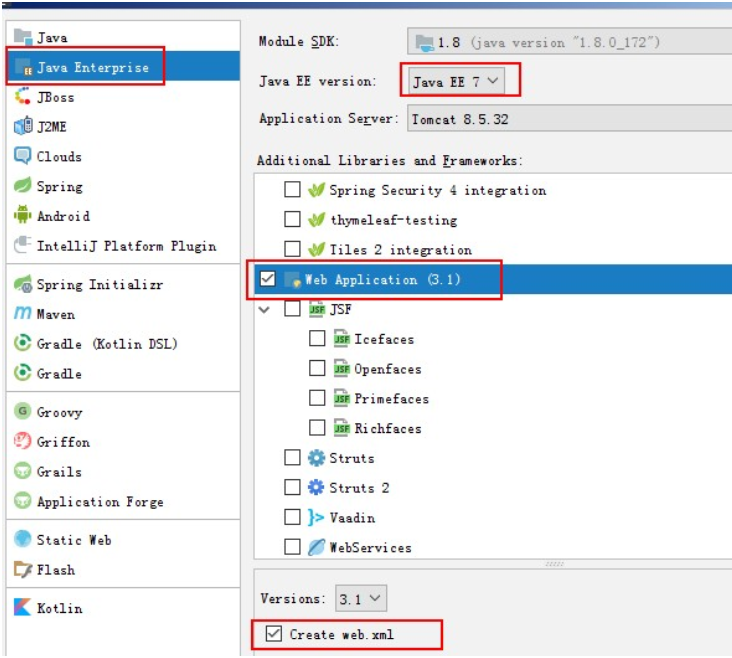The image size is (732, 658).
Task: Click the Flash folder icon
Action: tap(23, 569)
